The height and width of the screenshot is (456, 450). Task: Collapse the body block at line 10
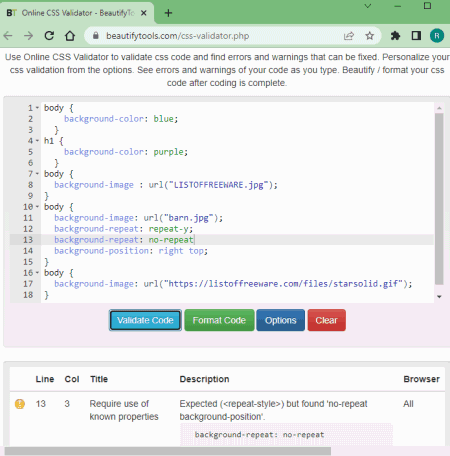37,207
